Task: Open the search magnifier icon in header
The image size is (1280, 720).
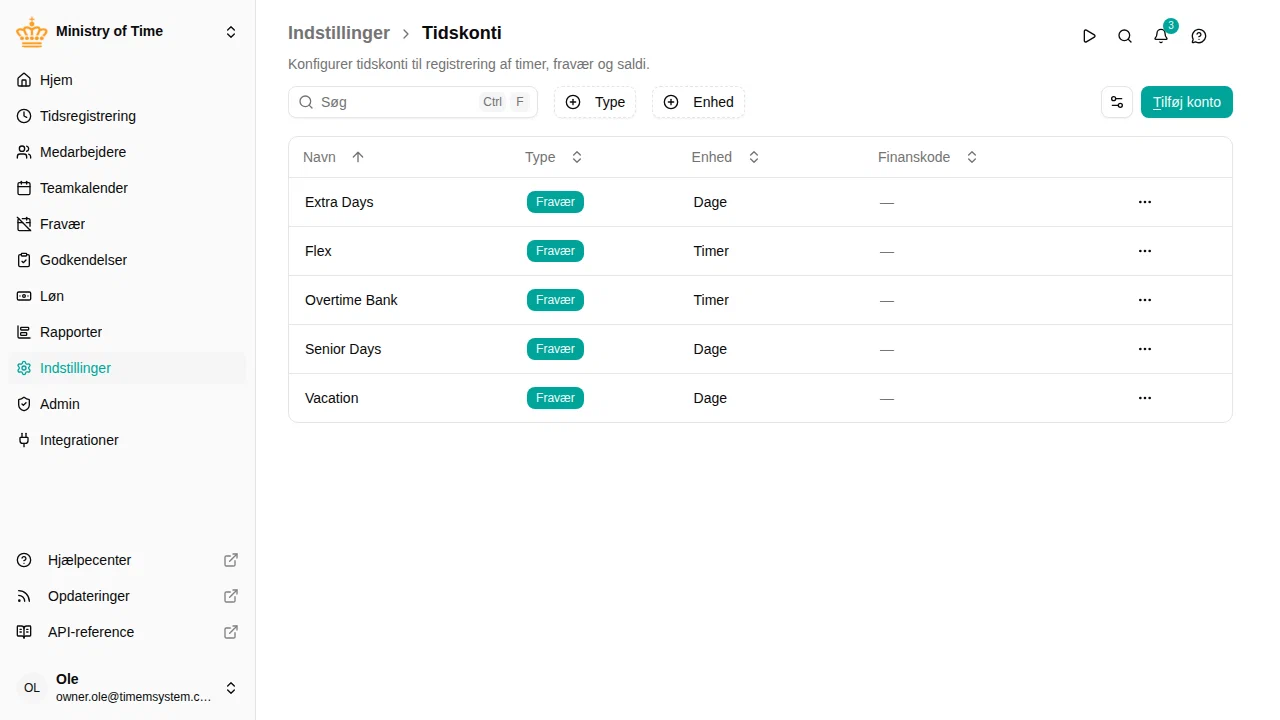Action: (1125, 36)
